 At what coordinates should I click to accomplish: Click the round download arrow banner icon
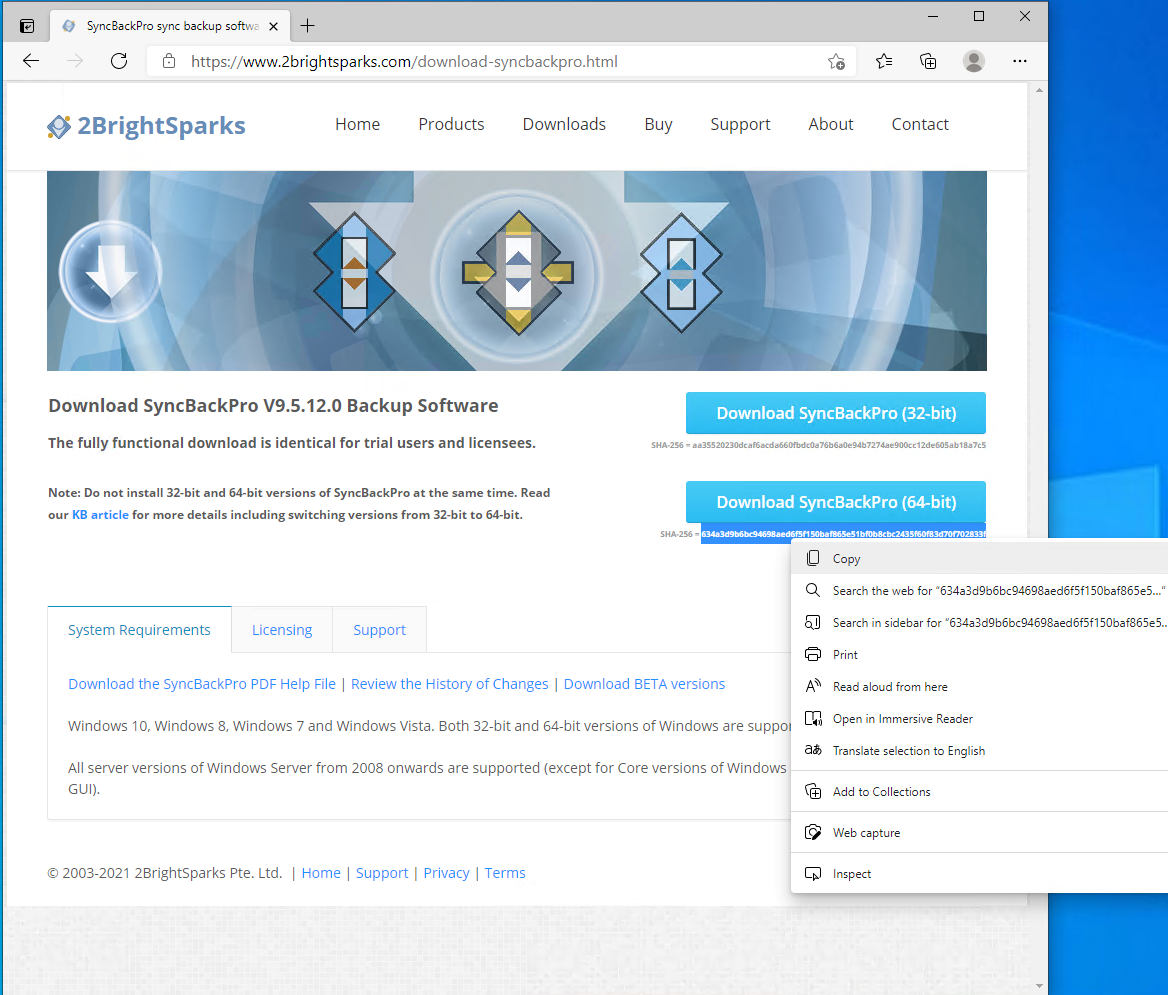(110, 272)
